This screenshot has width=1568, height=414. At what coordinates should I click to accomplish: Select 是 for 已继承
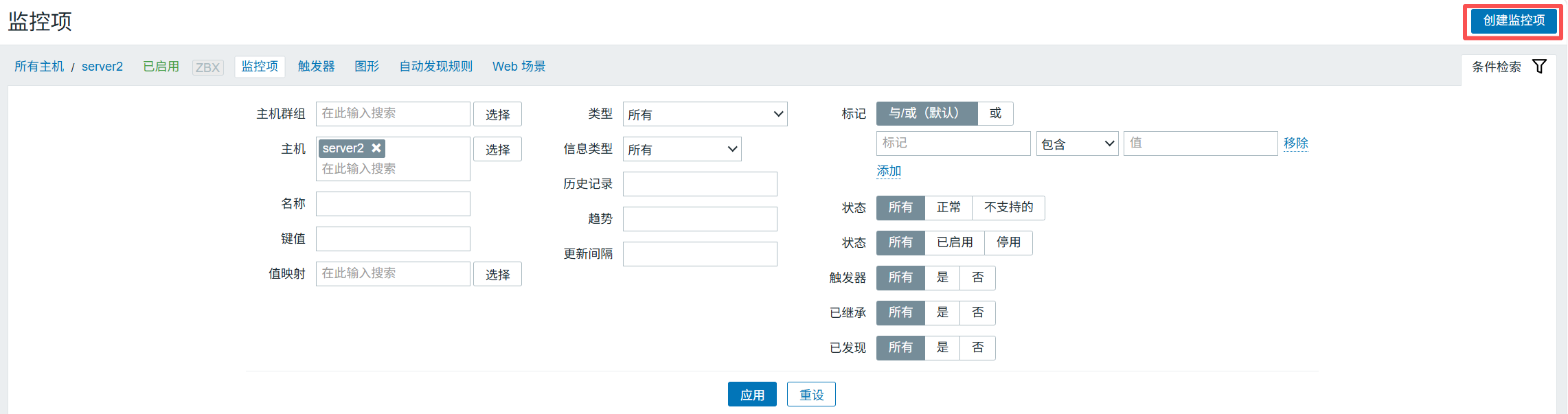[942, 312]
